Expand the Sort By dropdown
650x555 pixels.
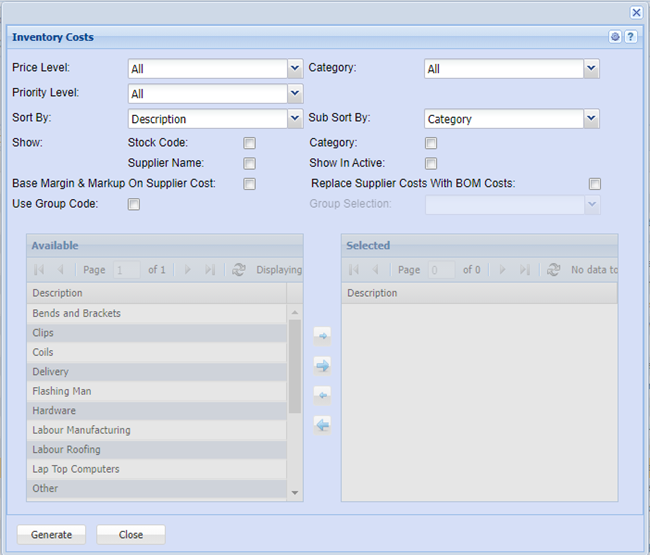click(295, 118)
